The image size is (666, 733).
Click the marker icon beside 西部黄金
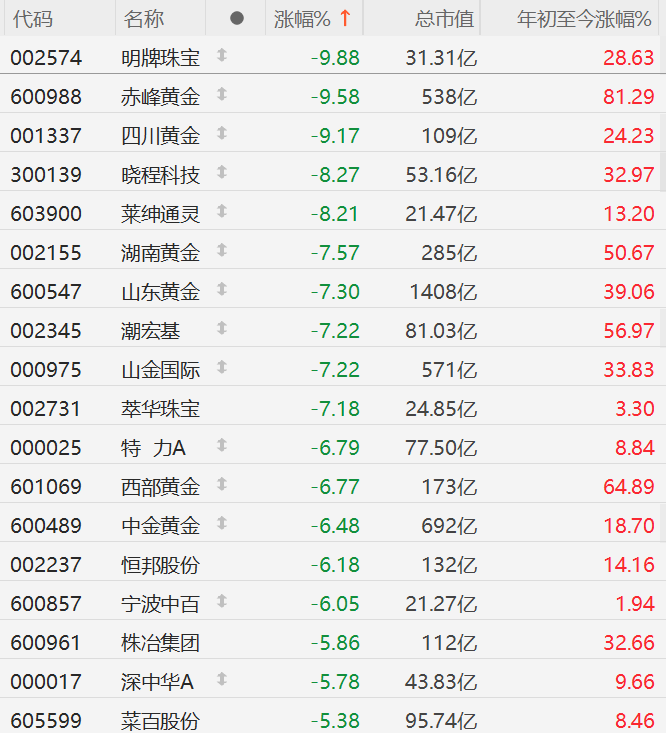tap(222, 484)
